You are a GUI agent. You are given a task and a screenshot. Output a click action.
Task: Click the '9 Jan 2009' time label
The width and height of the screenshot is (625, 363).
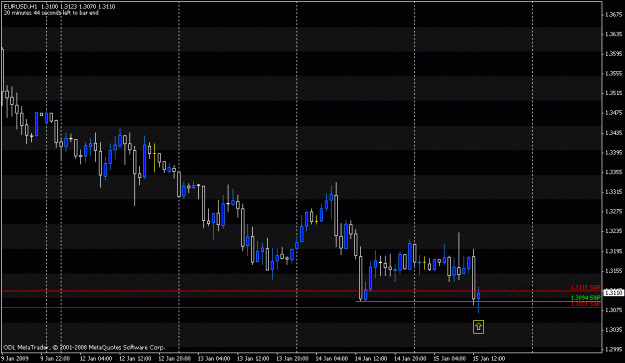15,359
